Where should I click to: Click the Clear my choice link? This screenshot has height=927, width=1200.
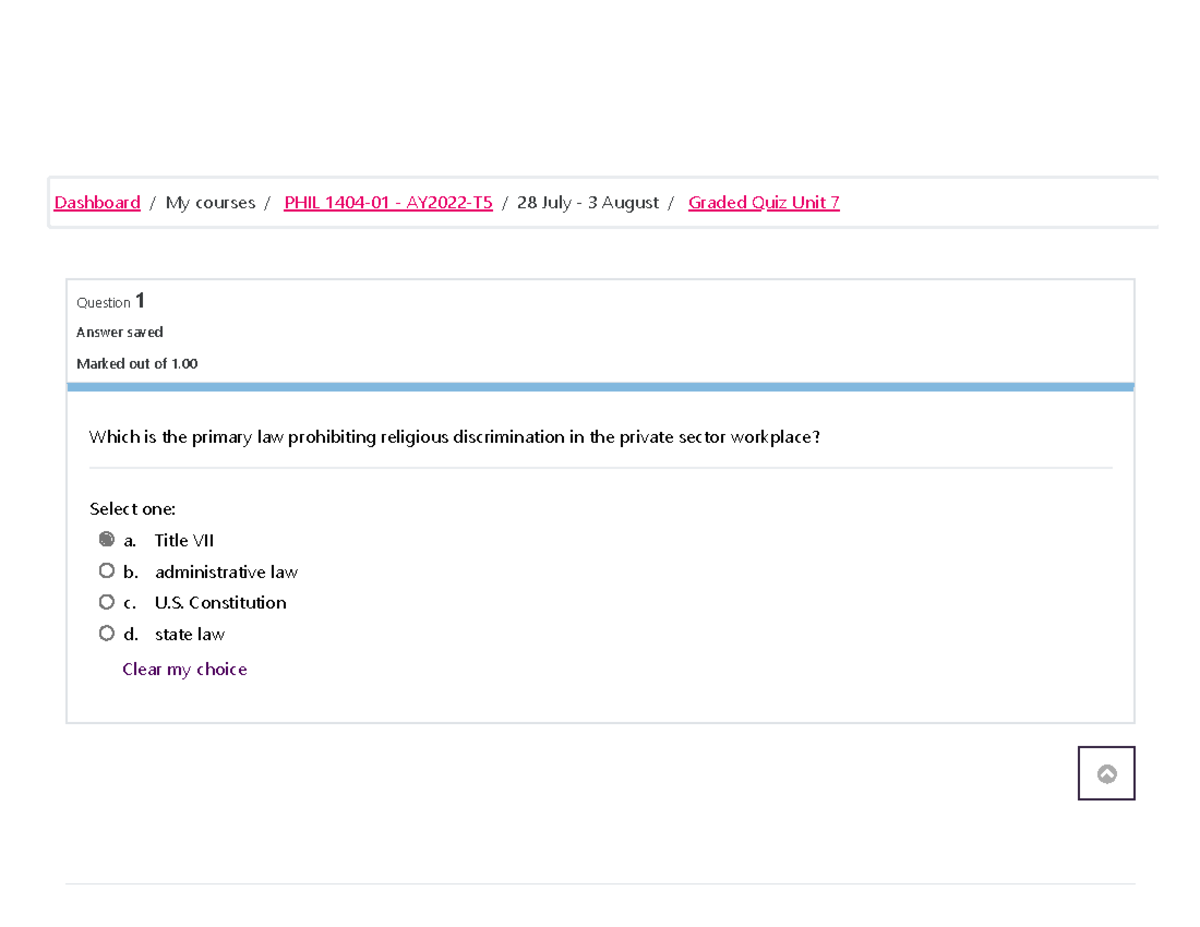184,669
